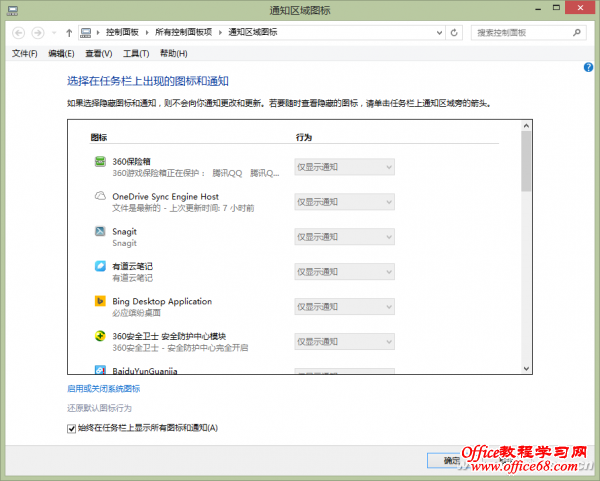Click the computer icon in address bar

click(86, 33)
